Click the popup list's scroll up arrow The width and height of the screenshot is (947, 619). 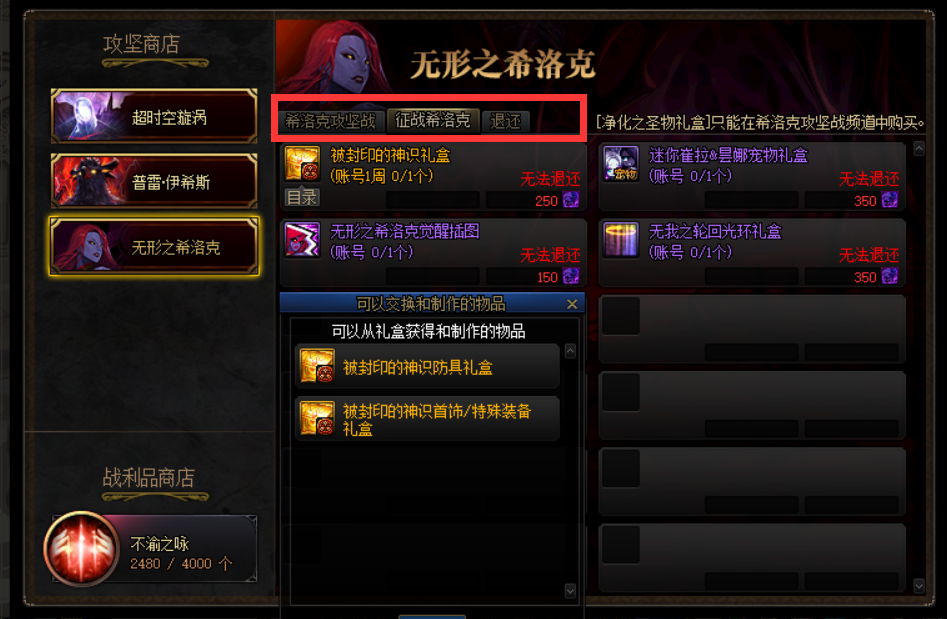click(570, 351)
